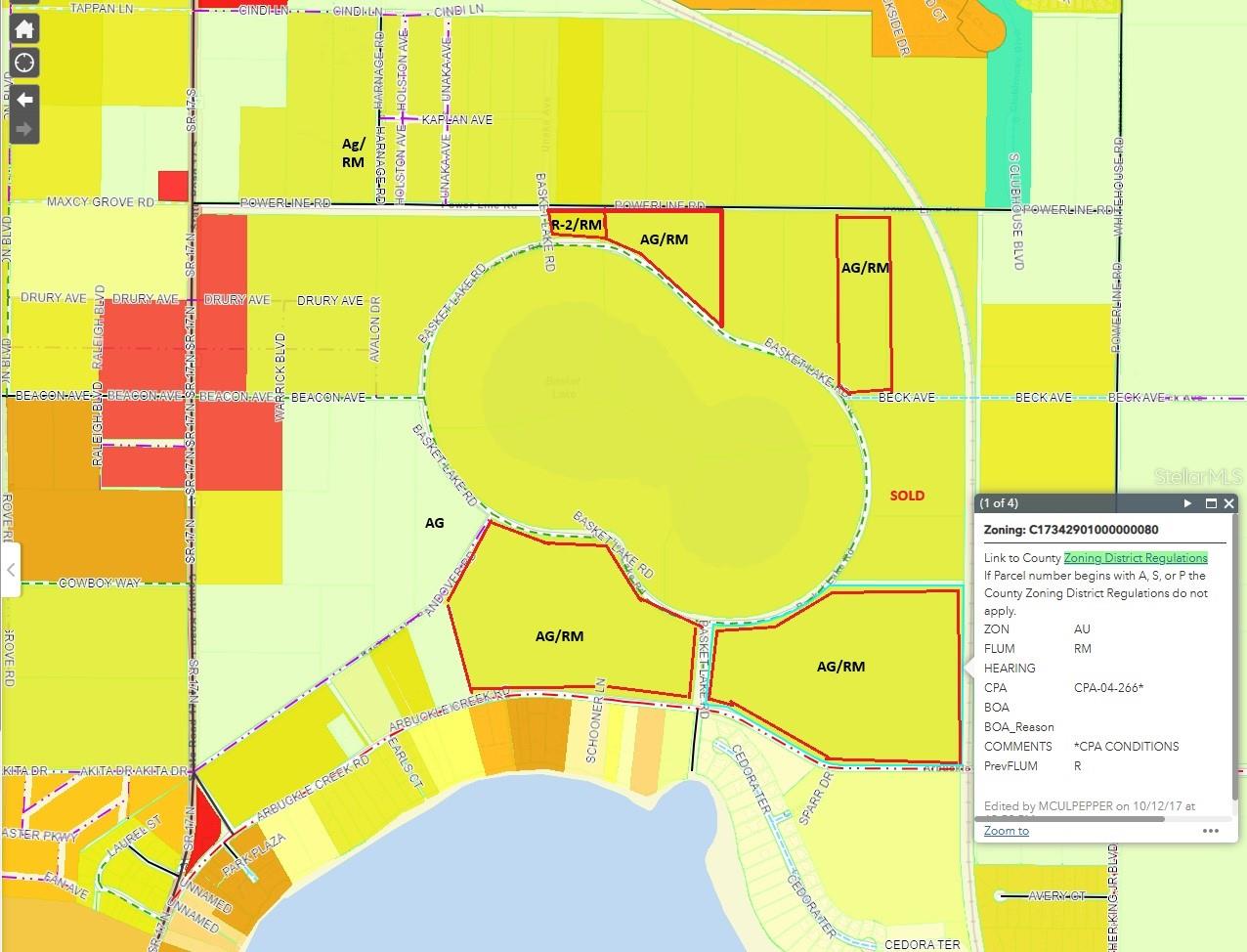This screenshot has width=1247, height=952.
Task: Expand the left side panel arrow
Action: pos(10,570)
